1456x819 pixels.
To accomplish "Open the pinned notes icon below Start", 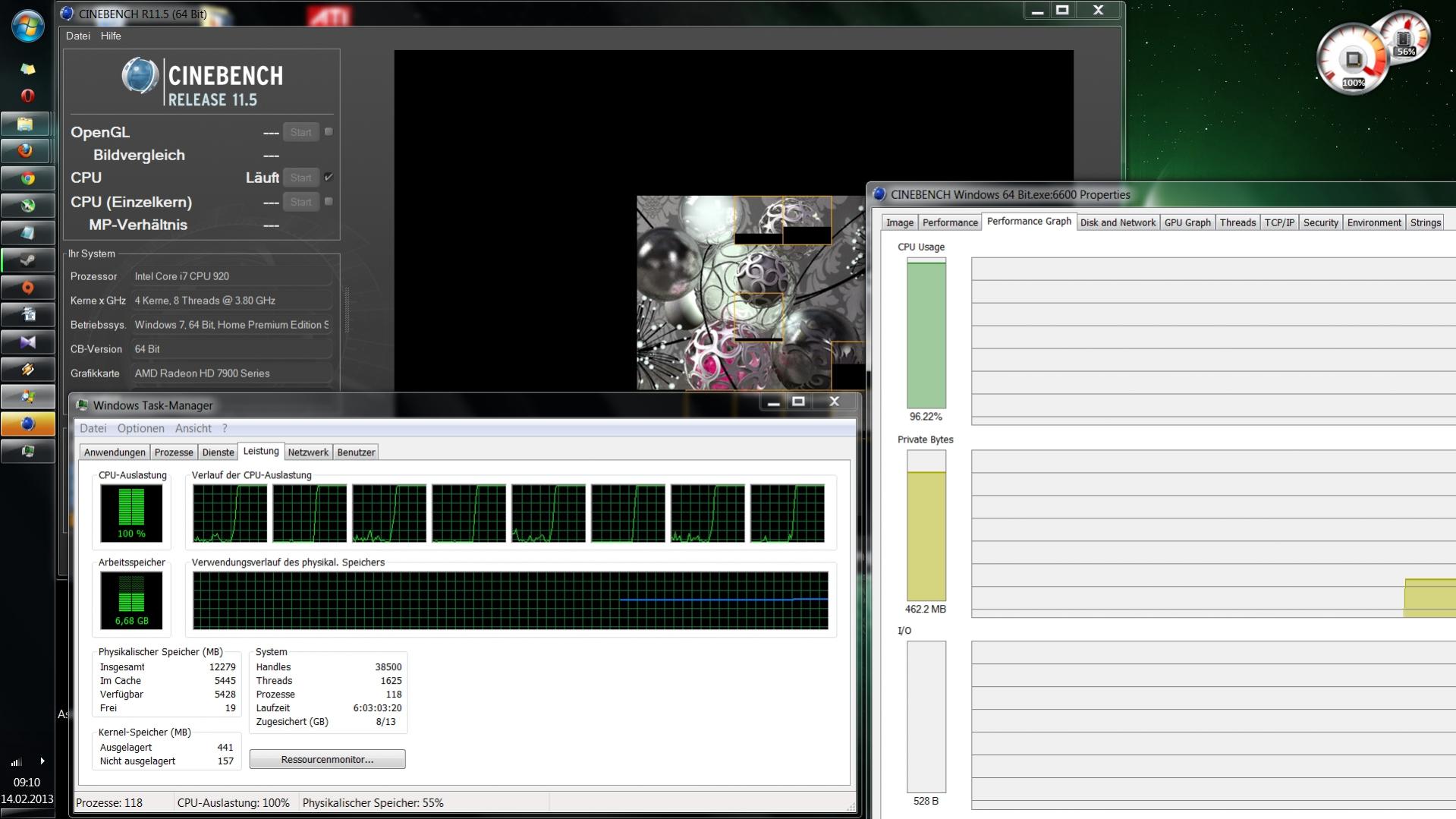I will click(27, 68).
